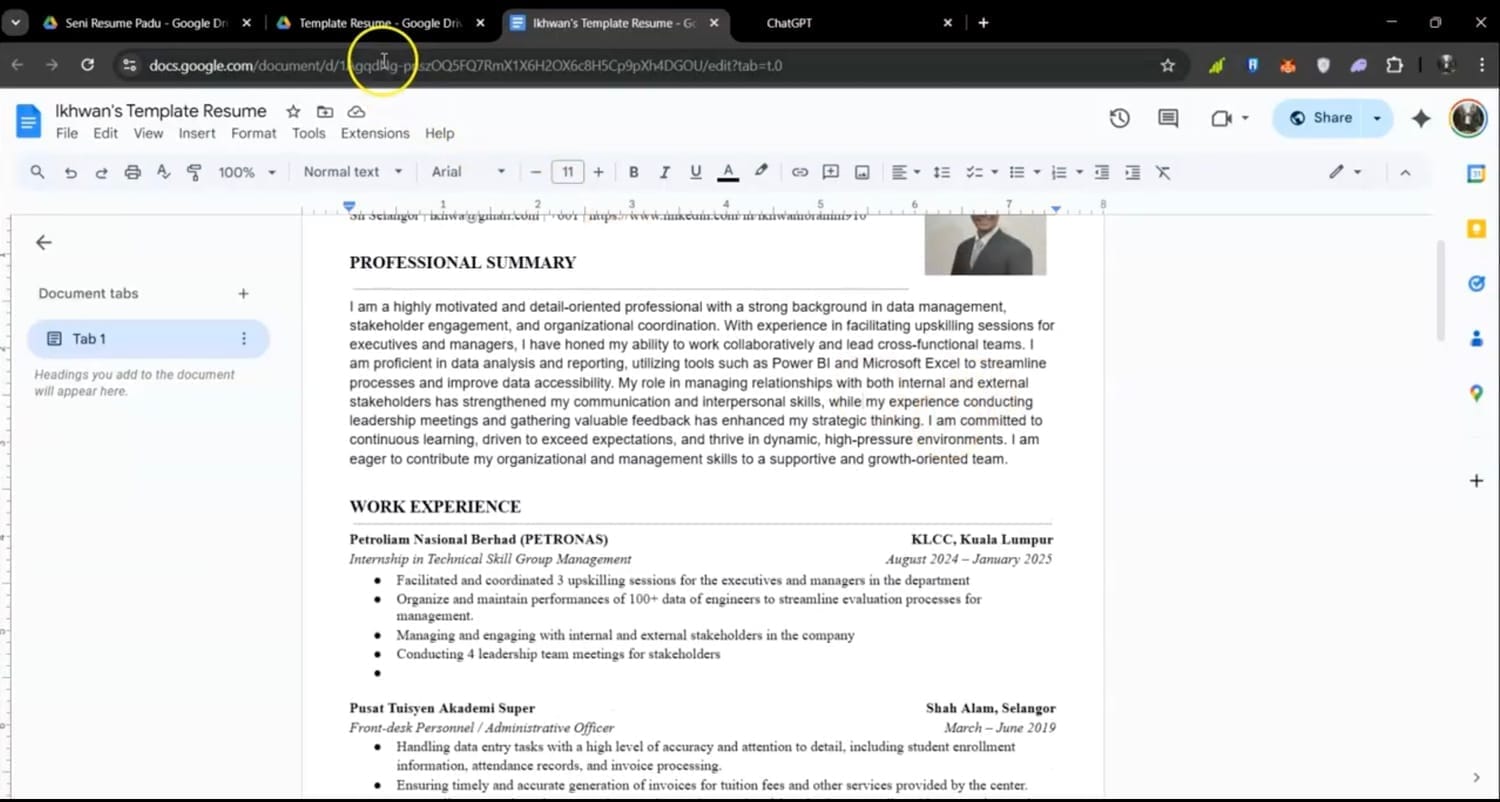This screenshot has width=1500, height=802.
Task: Toggle bold formatting
Action: tap(633, 172)
